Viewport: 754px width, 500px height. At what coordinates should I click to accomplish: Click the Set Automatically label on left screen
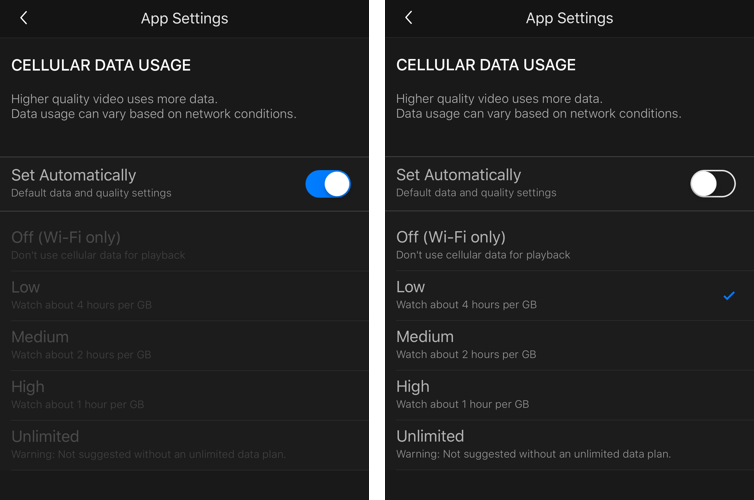[73, 175]
